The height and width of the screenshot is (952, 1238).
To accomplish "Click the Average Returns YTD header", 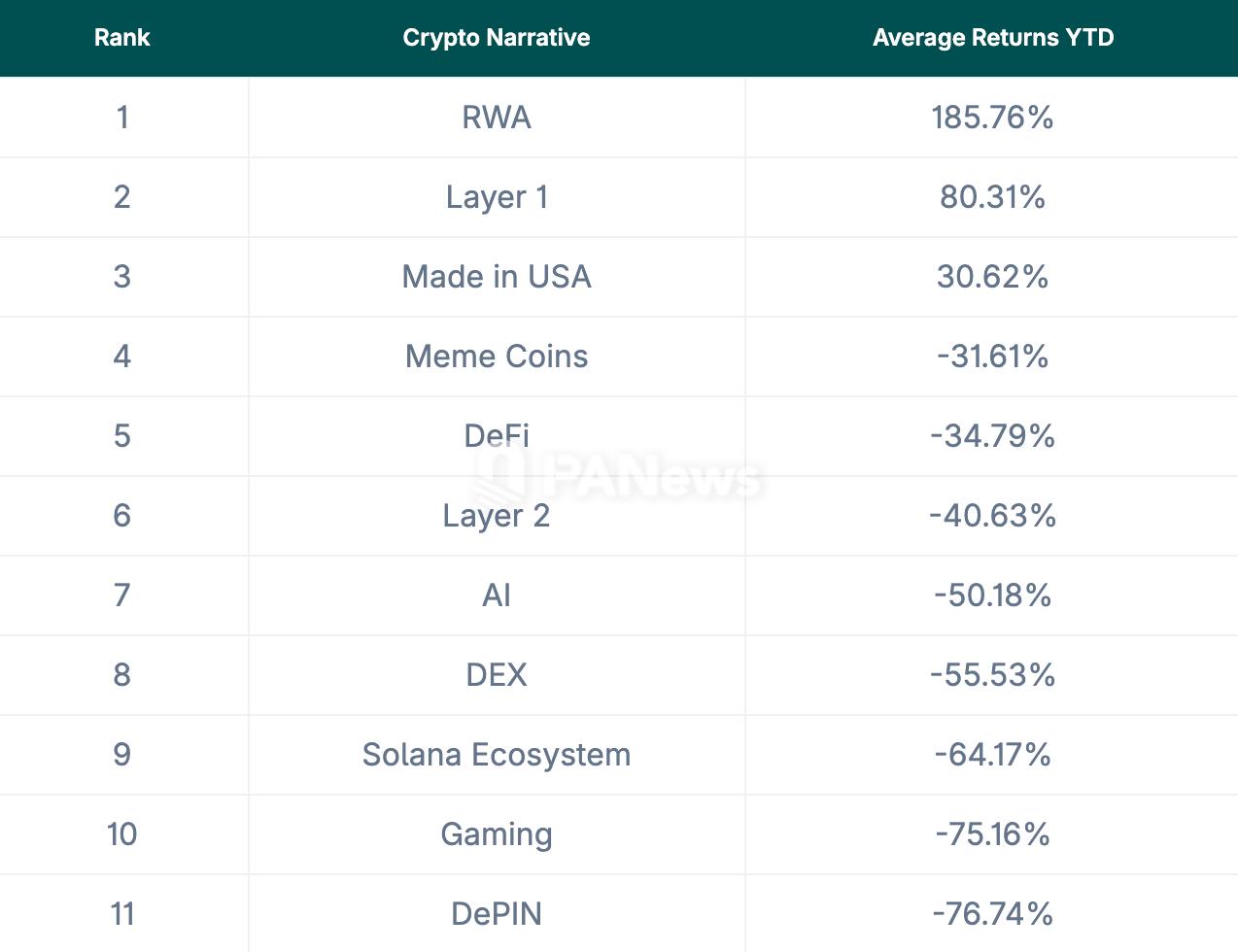I will [993, 38].
